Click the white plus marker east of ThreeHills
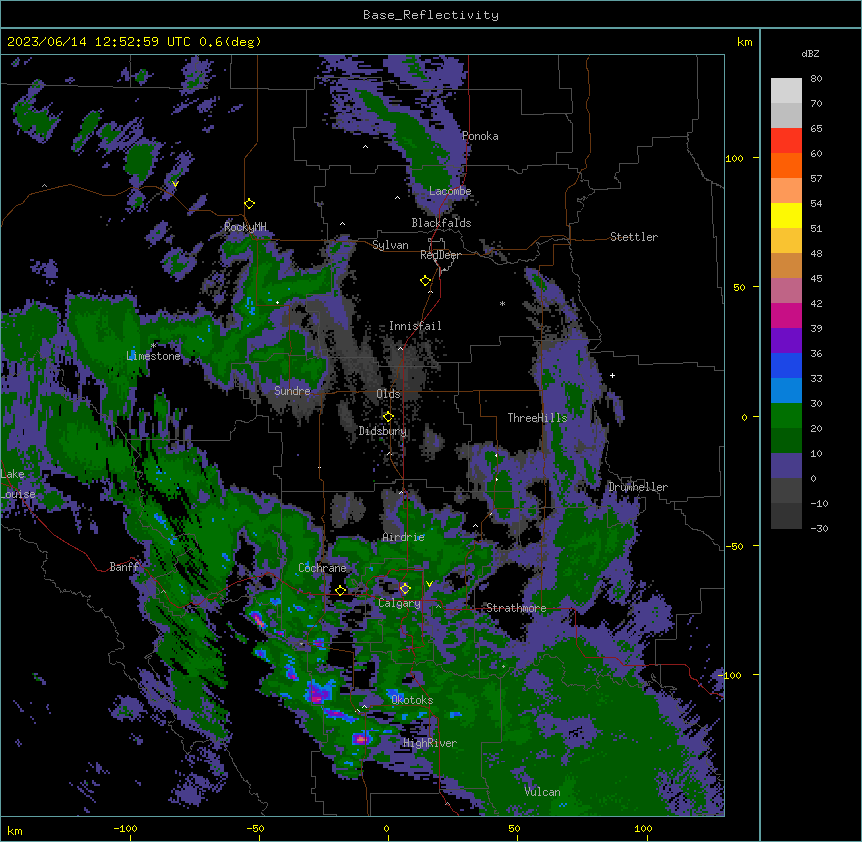The height and width of the screenshot is (842, 862). (612, 375)
